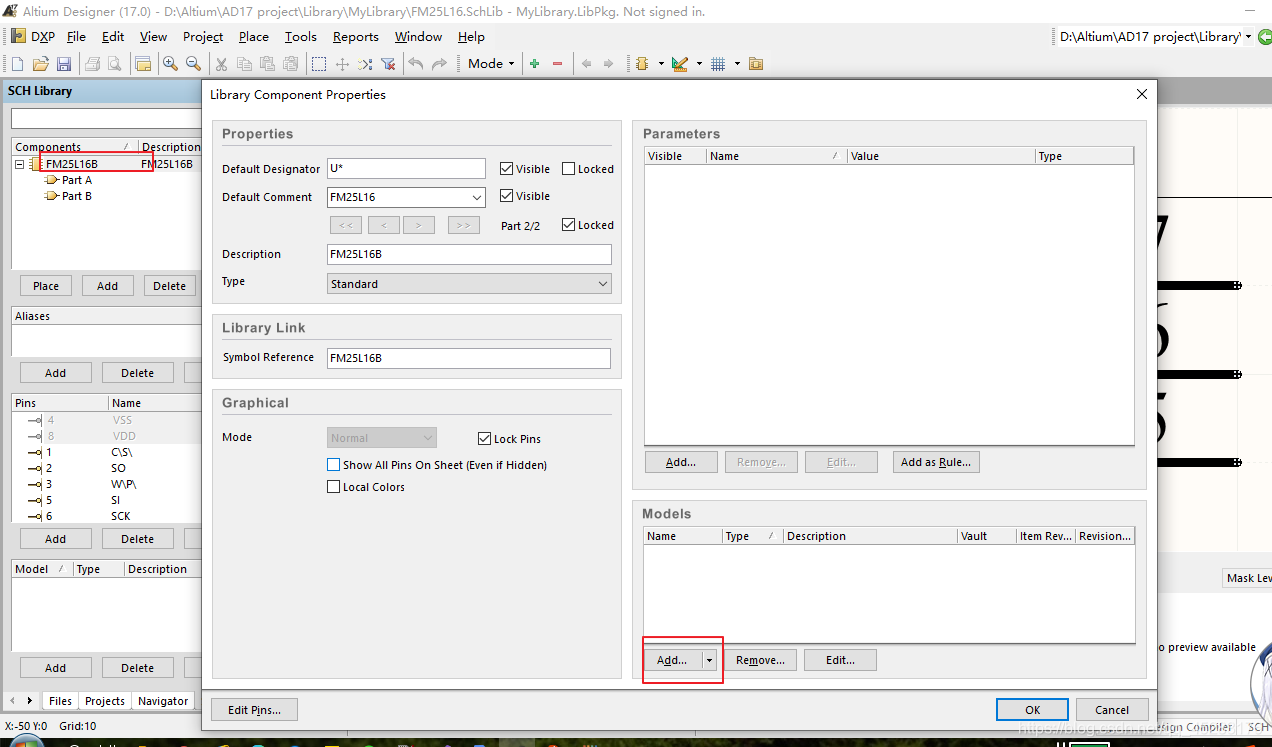Click the Edit Pins button
Viewport: 1272px width, 747px height.
tap(254, 710)
